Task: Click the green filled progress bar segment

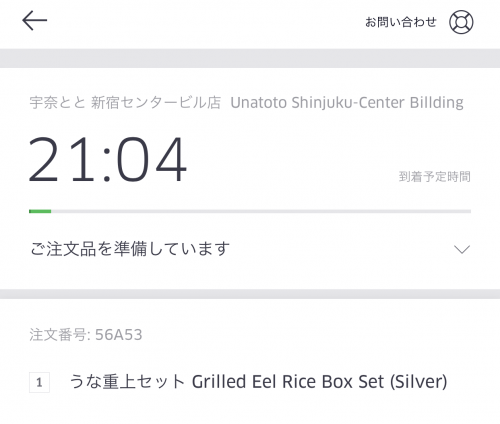Action: pyautogui.click(x=40, y=211)
